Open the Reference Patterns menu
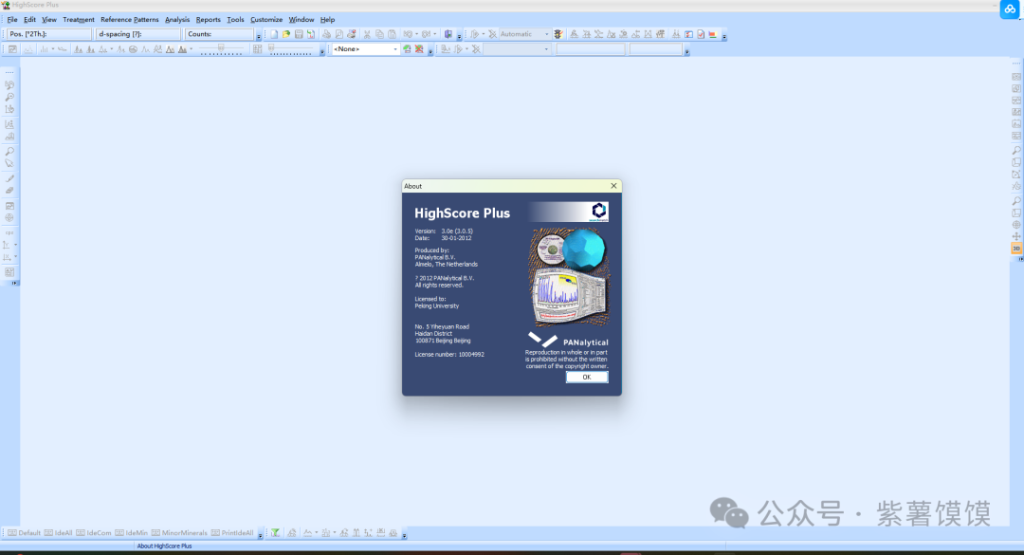The height and width of the screenshot is (555, 1024). 129,19
